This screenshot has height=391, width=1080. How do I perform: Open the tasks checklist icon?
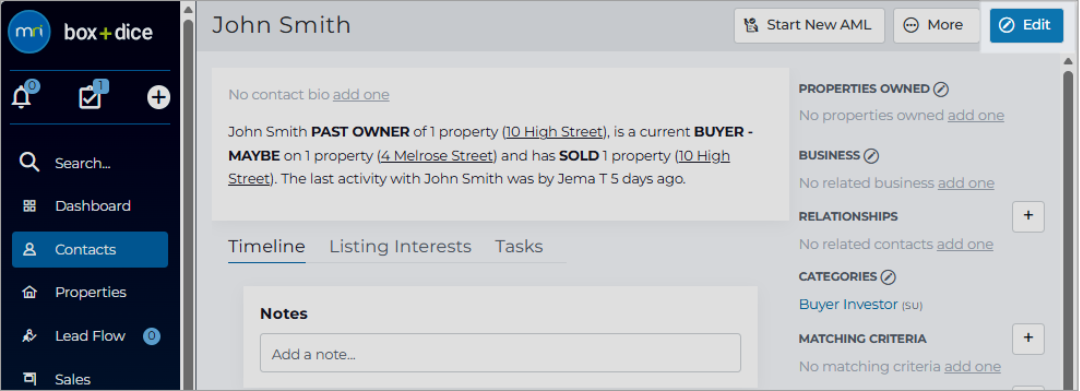[x=90, y=98]
